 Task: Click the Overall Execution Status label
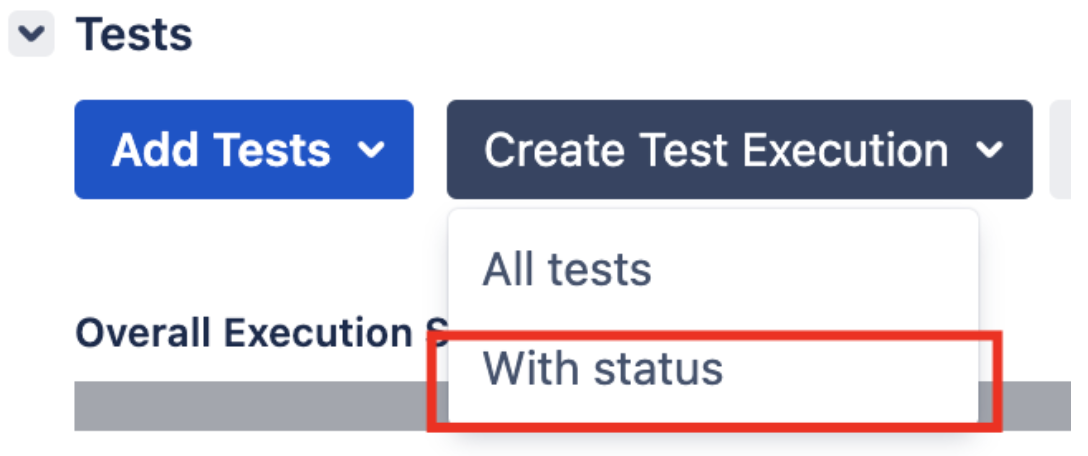pos(263,334)
